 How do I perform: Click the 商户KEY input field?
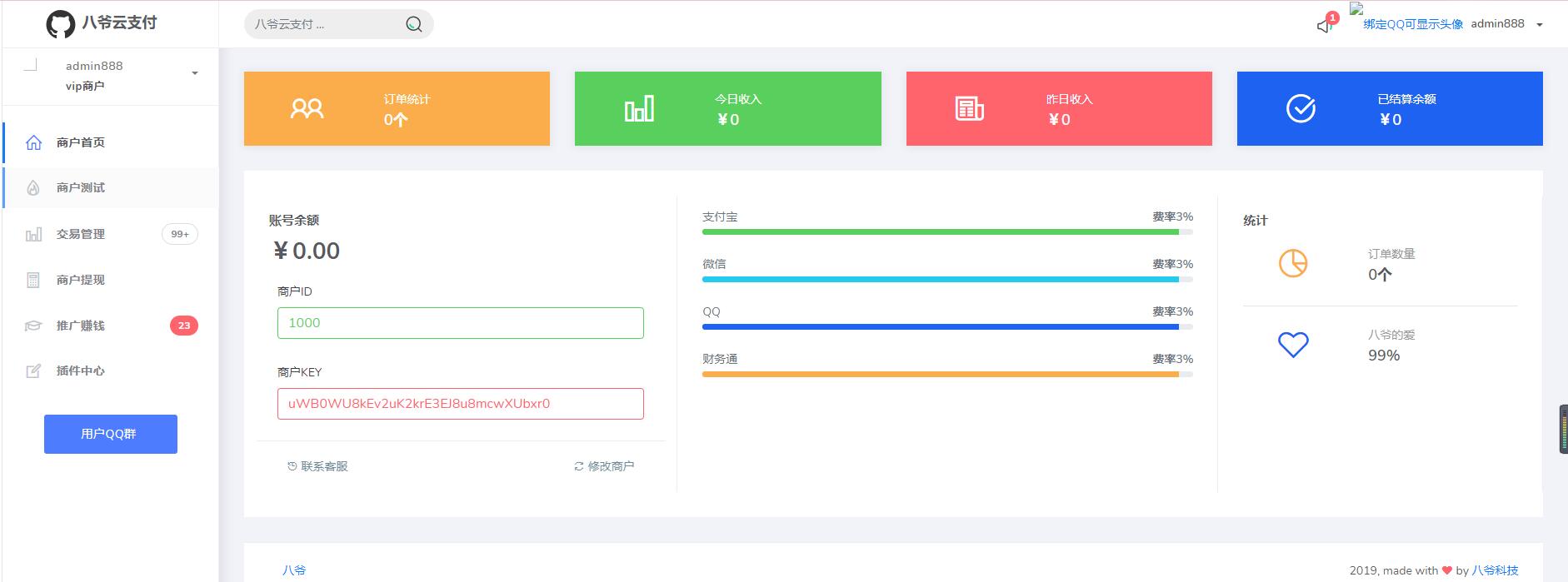click(x=461, y=404)
